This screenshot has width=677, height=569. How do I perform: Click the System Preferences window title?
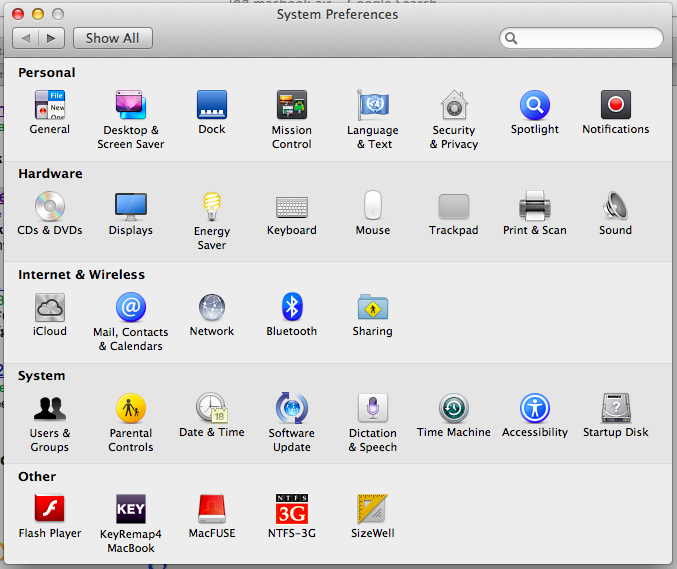[x=337, y=15]
